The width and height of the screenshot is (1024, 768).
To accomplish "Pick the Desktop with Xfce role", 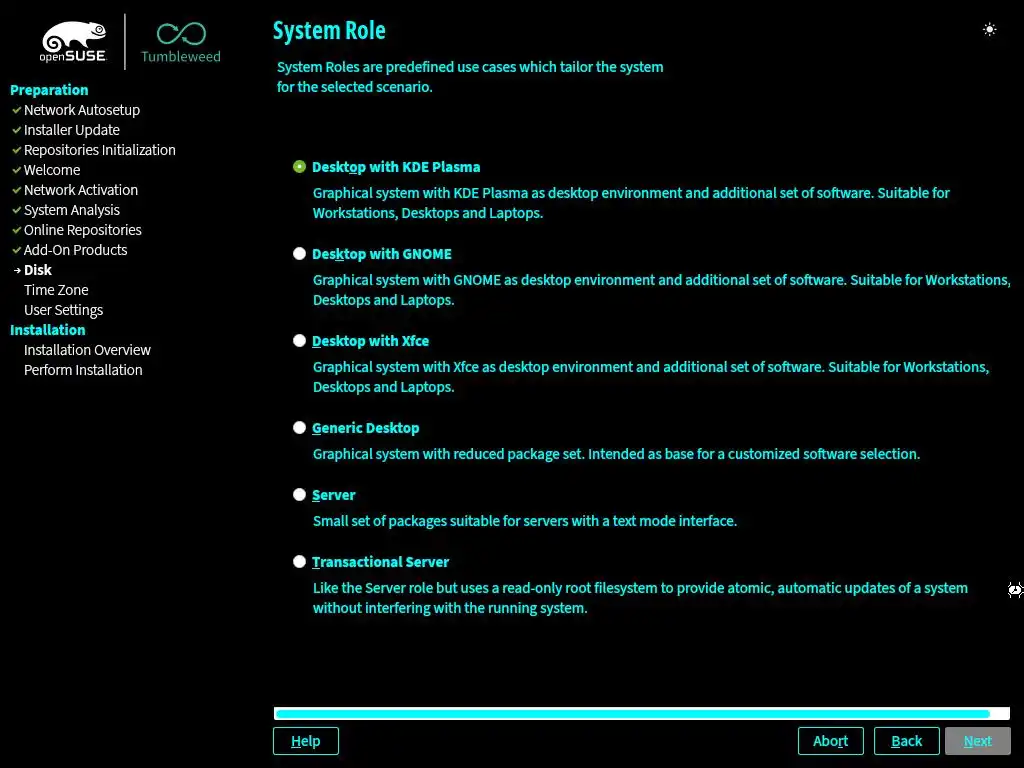I will (x=299, y=340).
